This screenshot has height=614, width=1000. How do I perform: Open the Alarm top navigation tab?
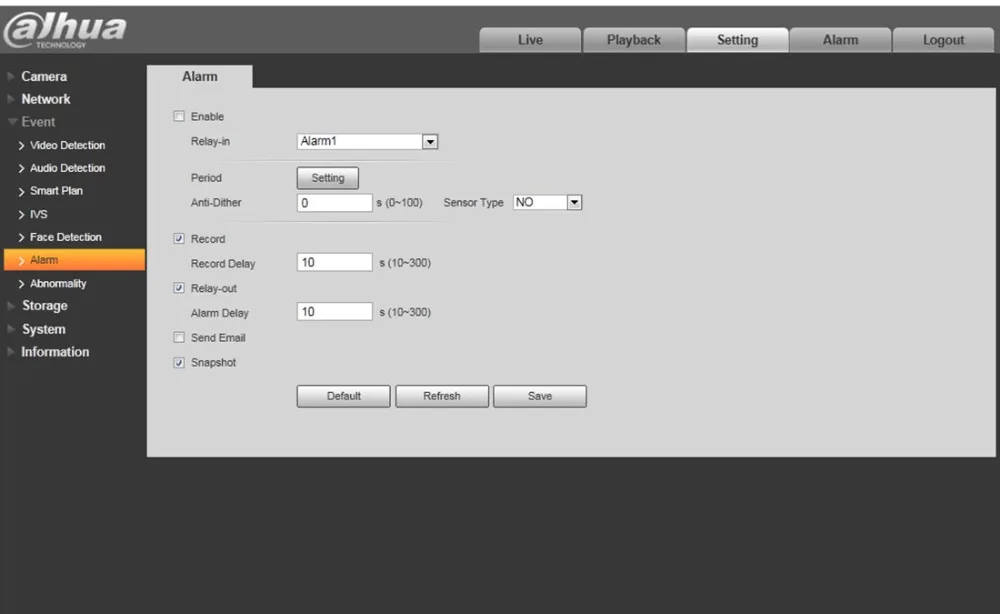pos(840,40)
